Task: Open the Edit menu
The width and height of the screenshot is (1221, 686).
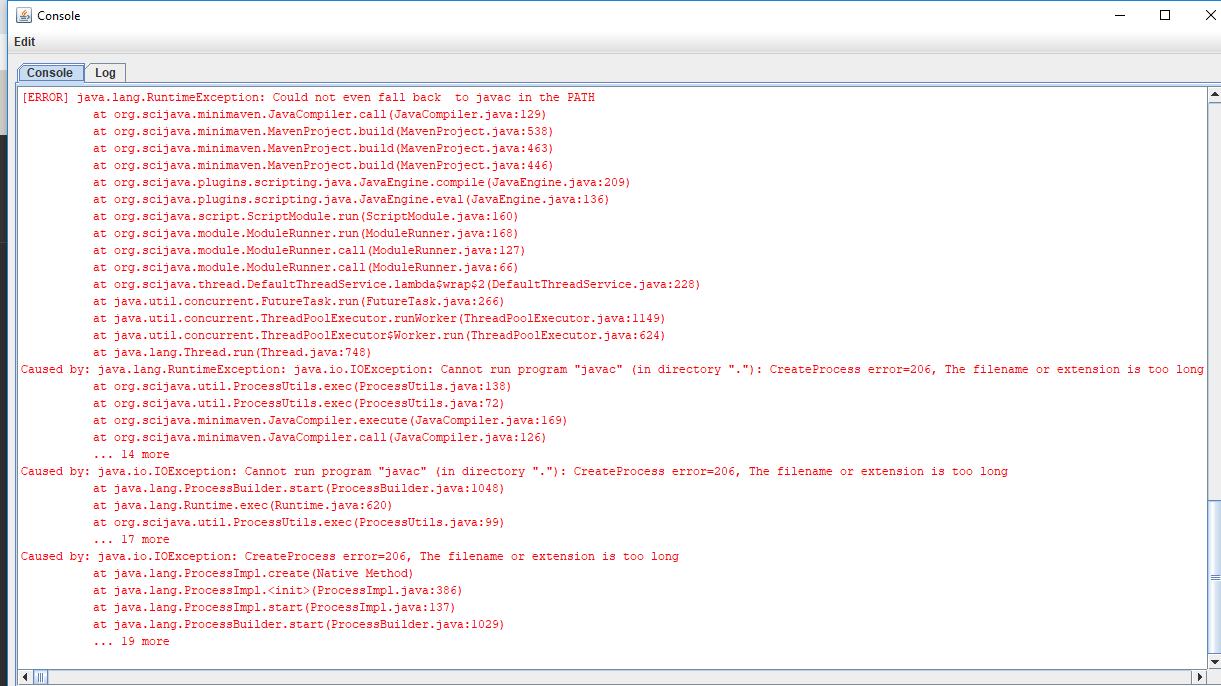Action: click(24, 42)
